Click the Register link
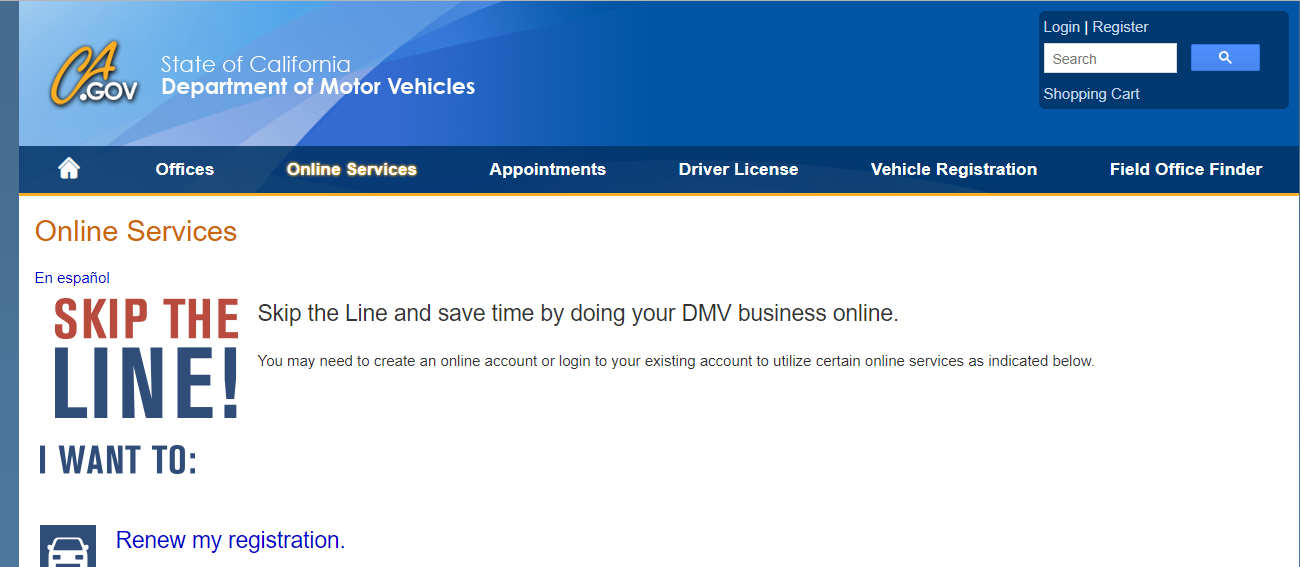The image size is (1300, 567). (x=1120, y=27)
